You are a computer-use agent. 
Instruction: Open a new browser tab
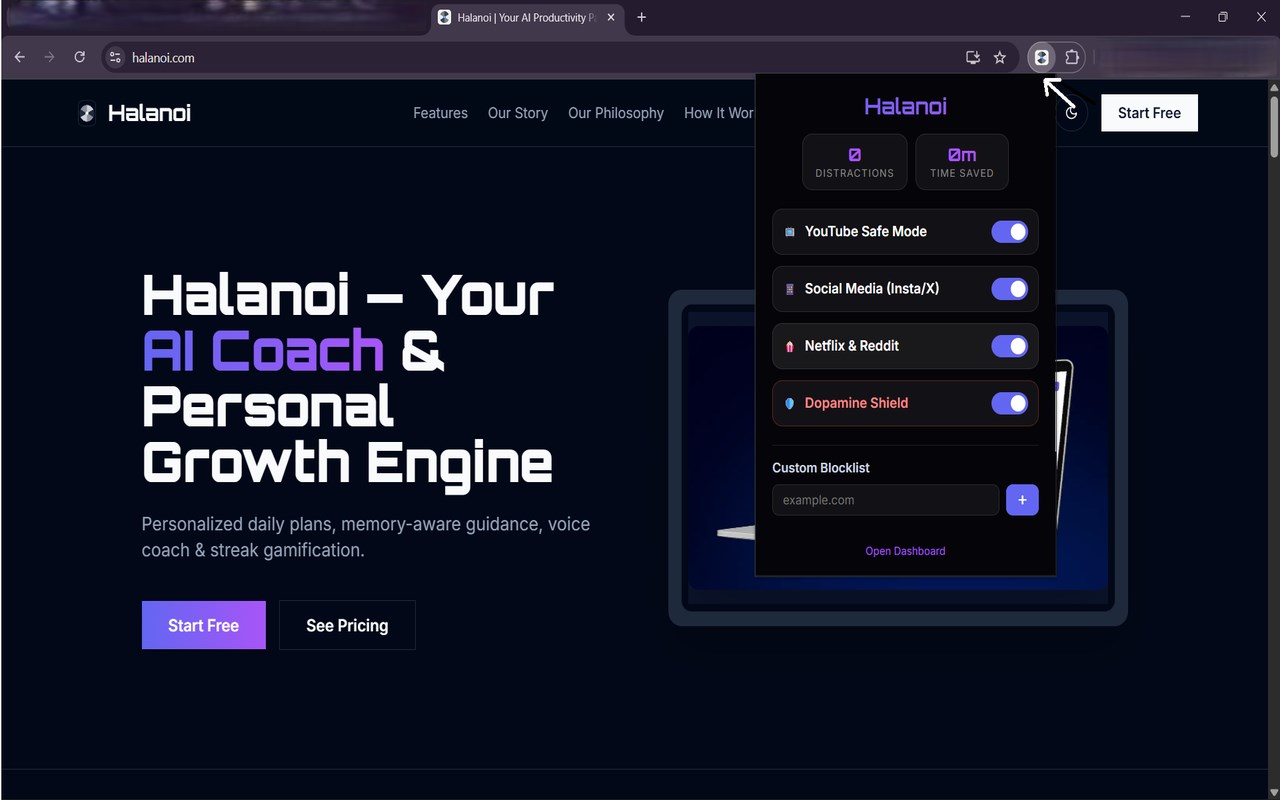[x=642, y=17]
